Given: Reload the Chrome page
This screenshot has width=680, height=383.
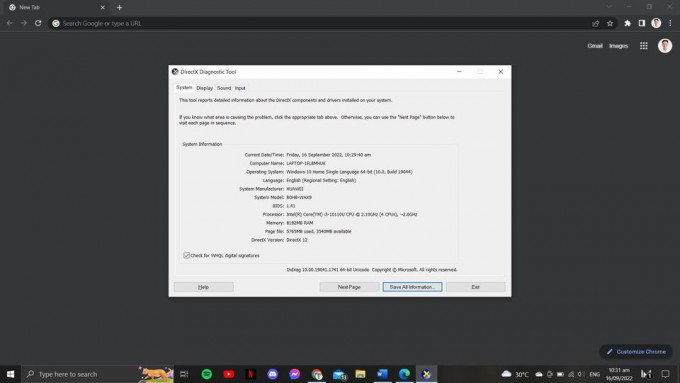Looking at the screenshot, I should [x=38, y=23].
